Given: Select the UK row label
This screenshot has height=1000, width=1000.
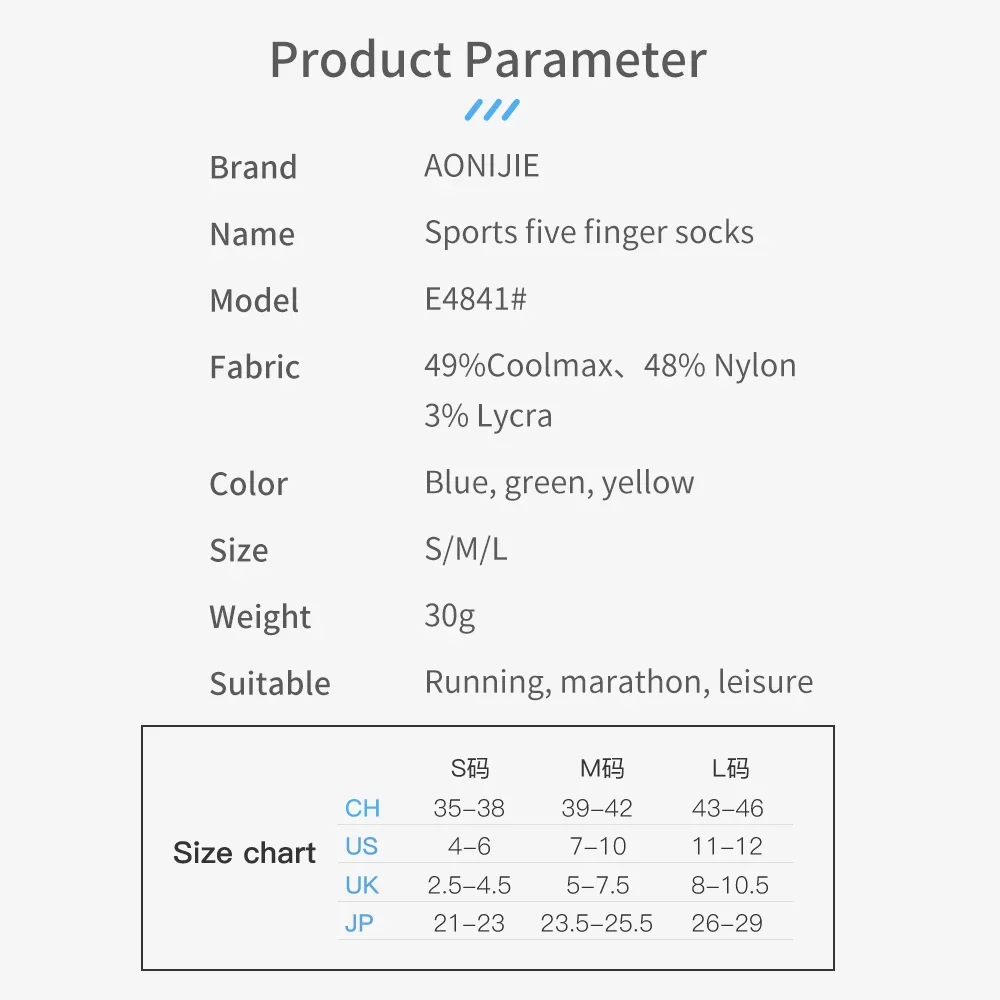Looking at the screenshot, I should 362,885.
